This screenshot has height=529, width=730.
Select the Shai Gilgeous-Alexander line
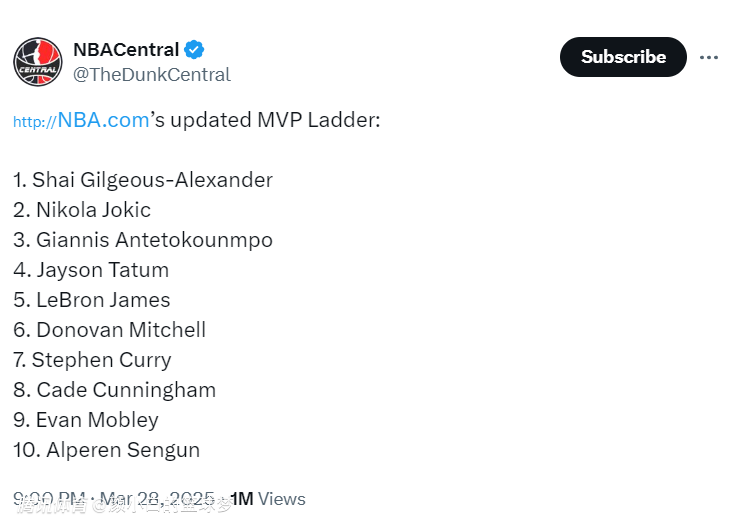[143, 180]
